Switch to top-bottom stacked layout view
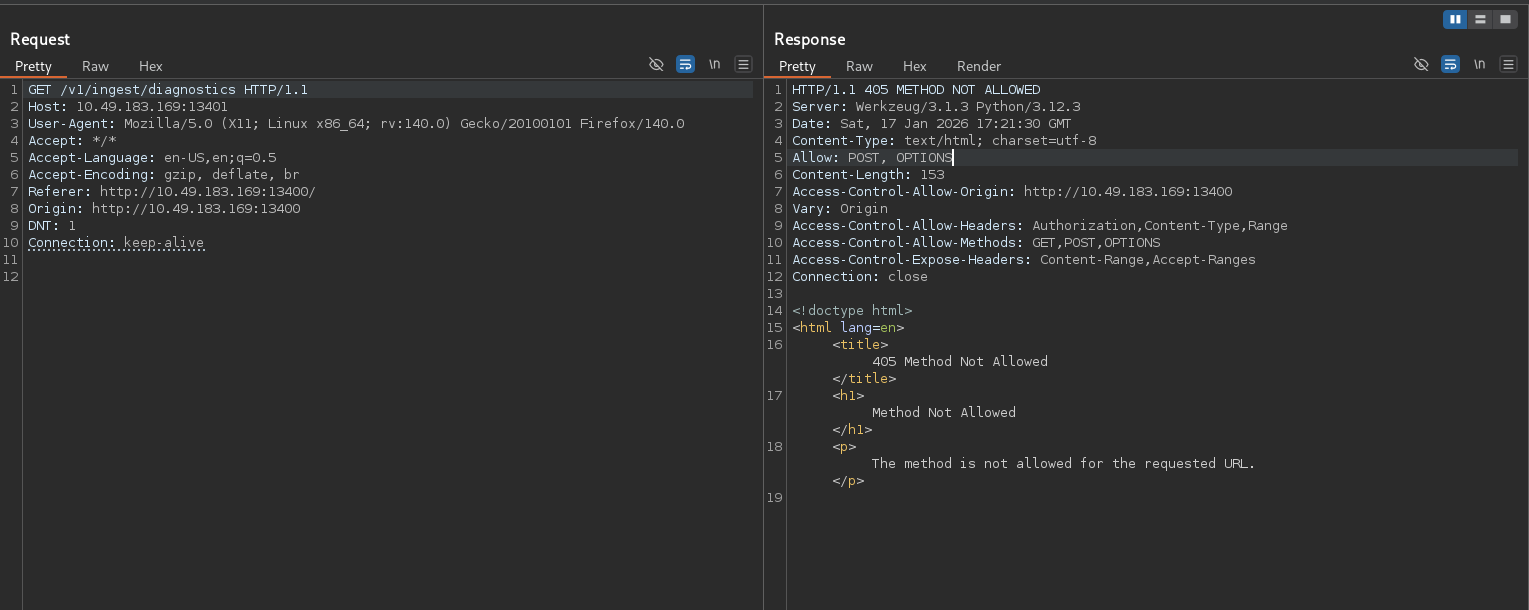 1480,19
